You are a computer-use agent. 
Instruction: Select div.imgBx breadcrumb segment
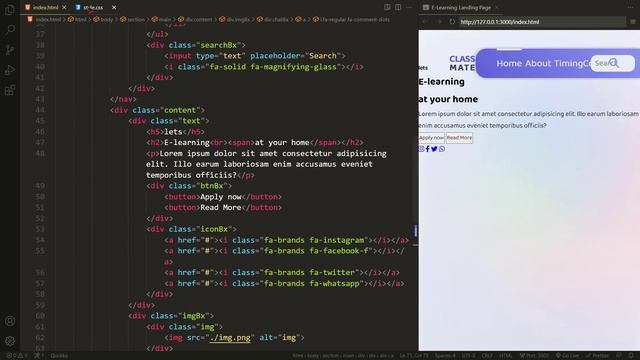click(x=235, y=19)
